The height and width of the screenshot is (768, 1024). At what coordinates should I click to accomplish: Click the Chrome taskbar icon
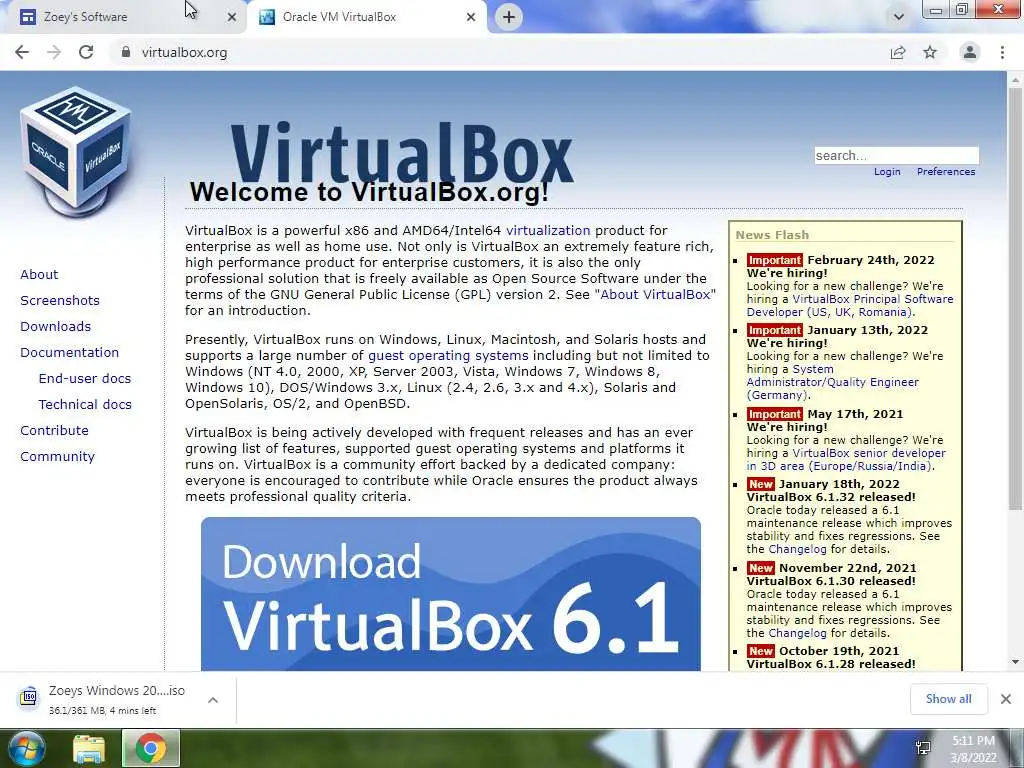[x=150, y=748]
